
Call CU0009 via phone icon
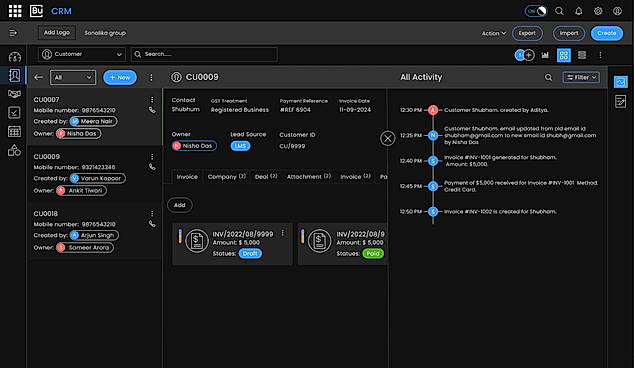(x=152, y=167)
